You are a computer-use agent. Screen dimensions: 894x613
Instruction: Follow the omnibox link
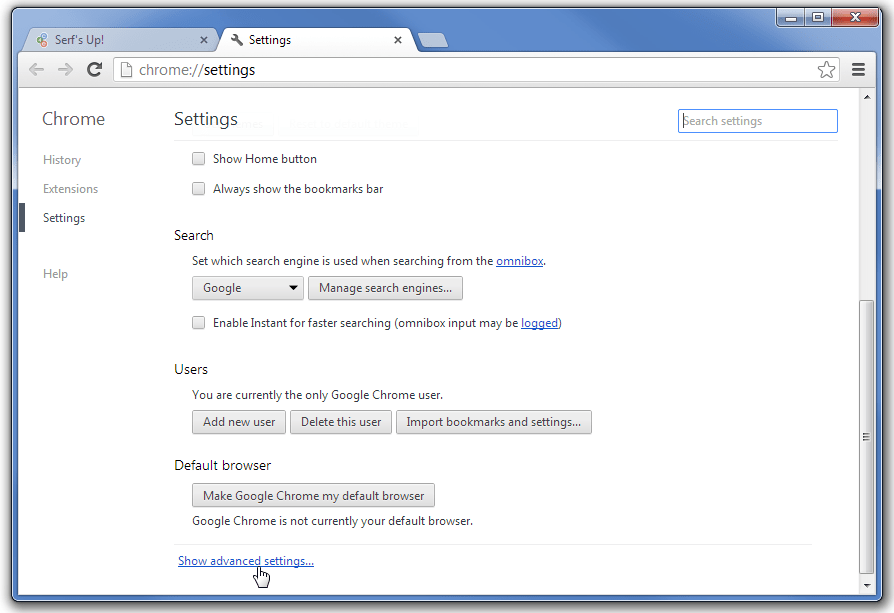(x=519, y=261)
